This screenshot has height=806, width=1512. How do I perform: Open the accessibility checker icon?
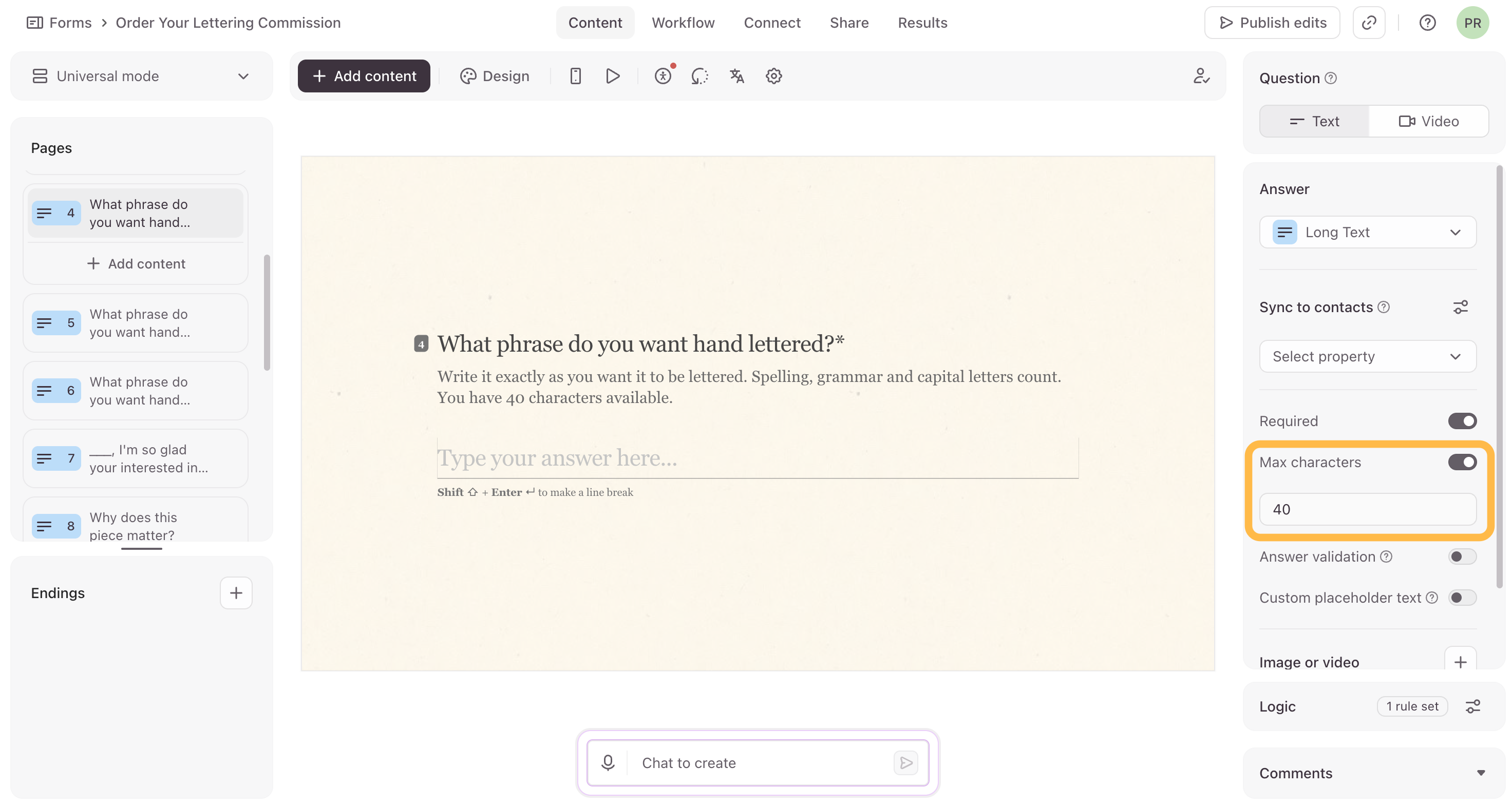pos(663,76)
